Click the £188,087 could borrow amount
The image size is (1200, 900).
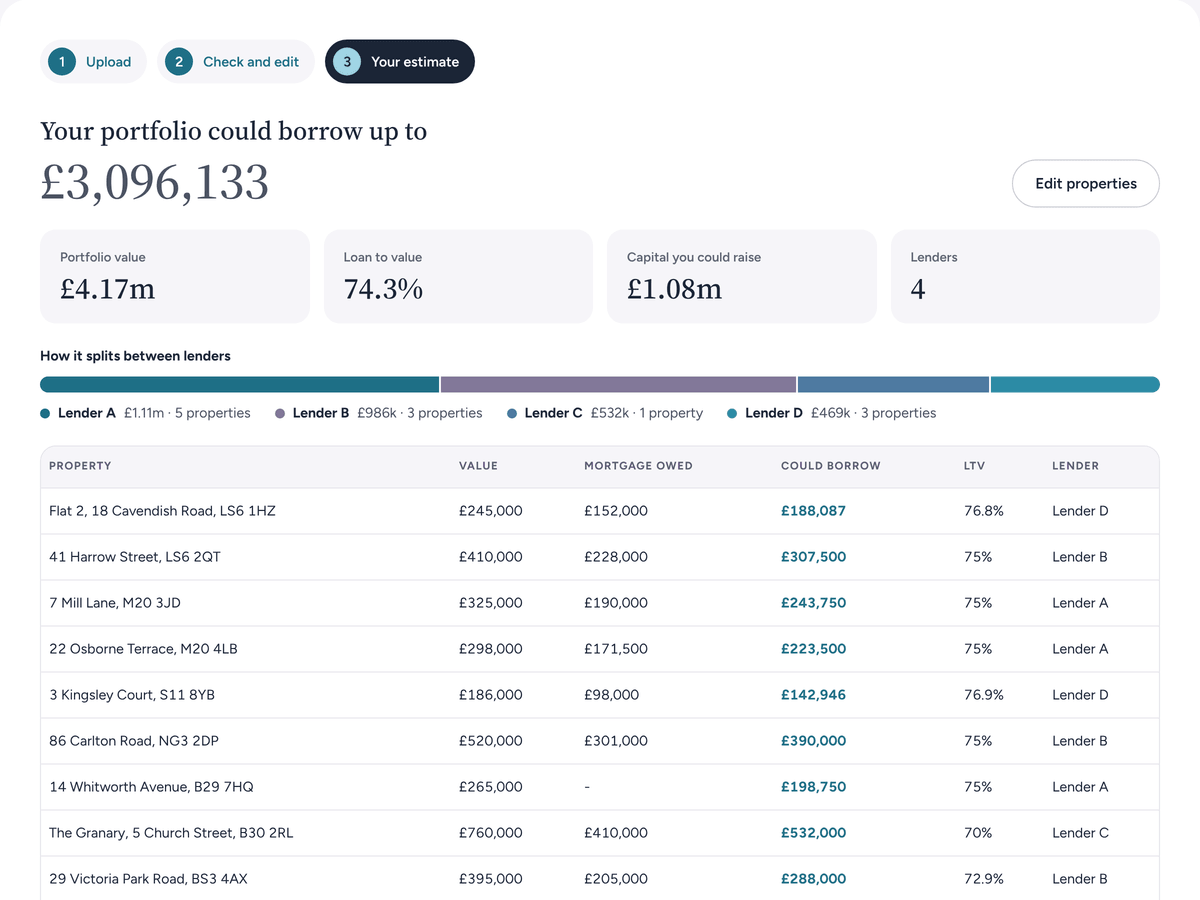(813, 511)
